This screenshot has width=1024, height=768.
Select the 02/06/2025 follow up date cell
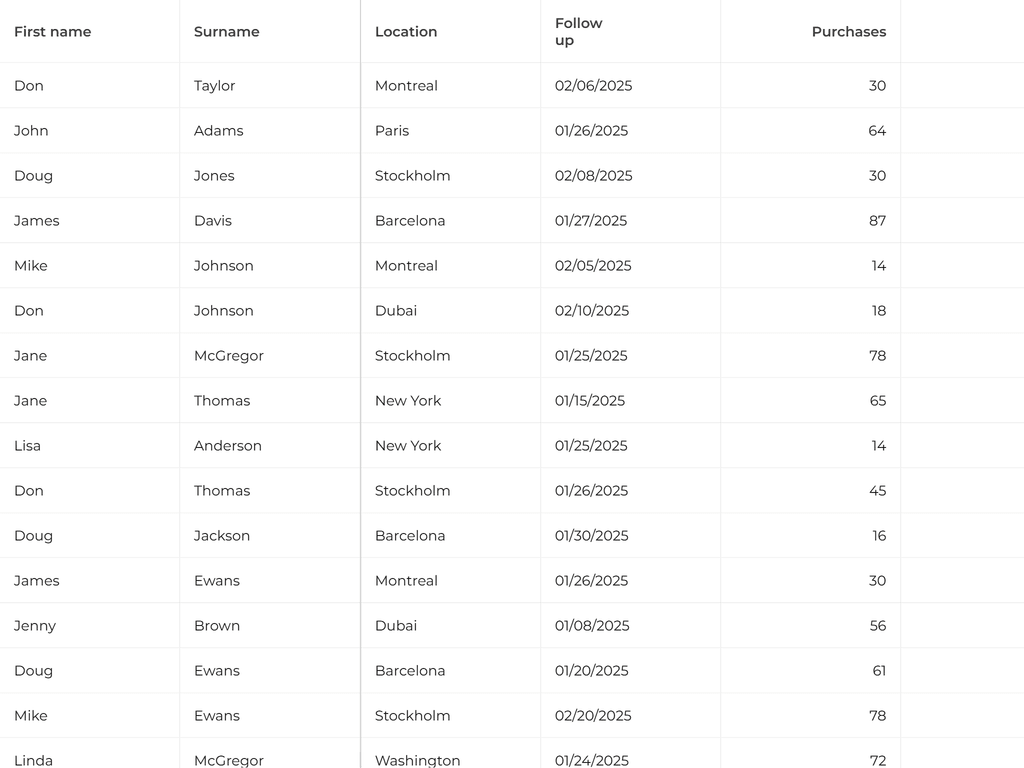[593, 86]
